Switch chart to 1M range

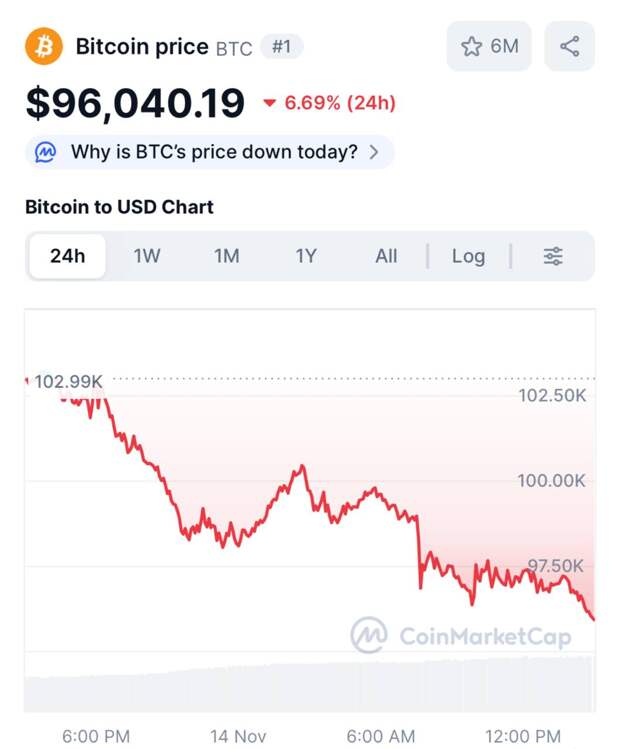pyautogui.click(x=227, y=256)
